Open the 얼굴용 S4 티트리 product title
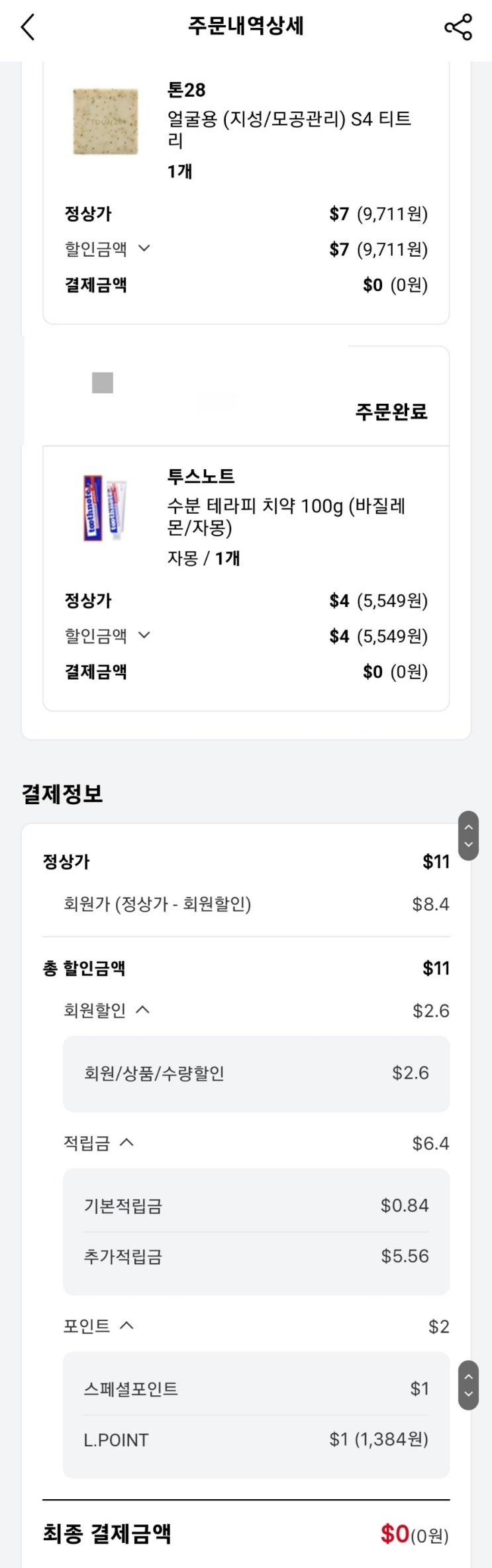 (x=289, y=129)
